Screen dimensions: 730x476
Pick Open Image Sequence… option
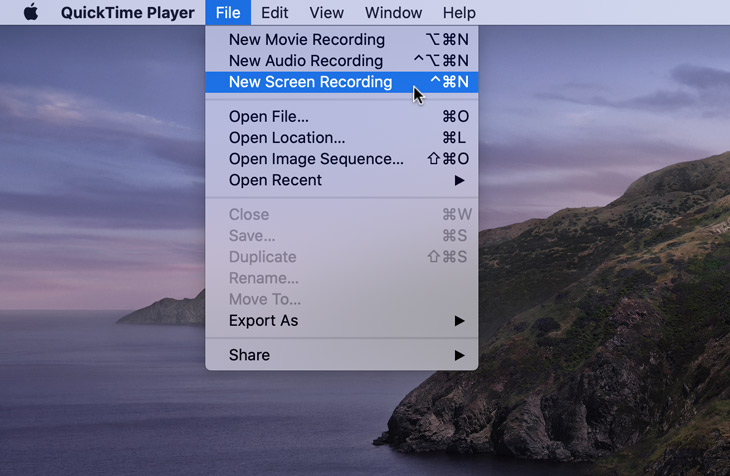click(x=316, y=159)
